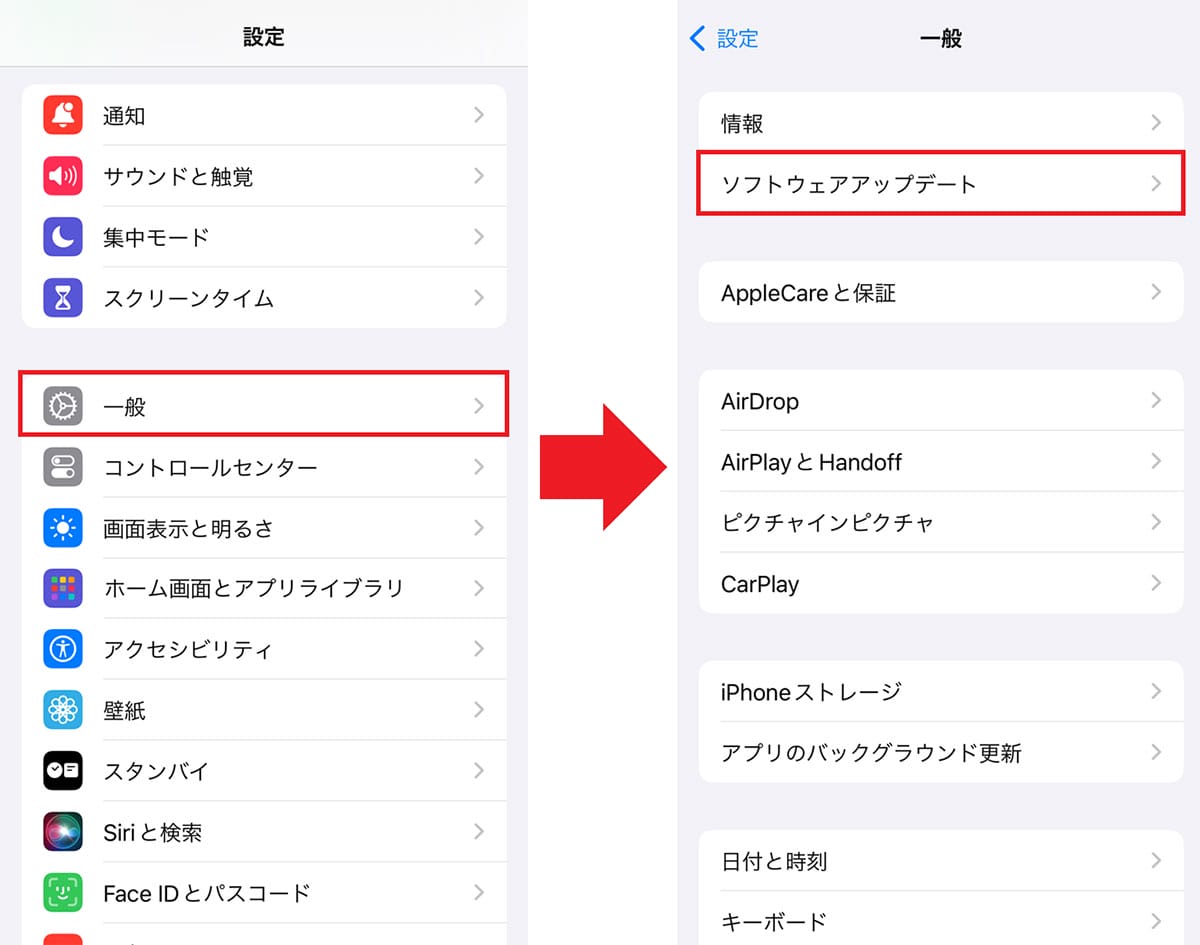
Task: Tap the Display and Brightness sun icon
Action: click(x=63, y=528)
